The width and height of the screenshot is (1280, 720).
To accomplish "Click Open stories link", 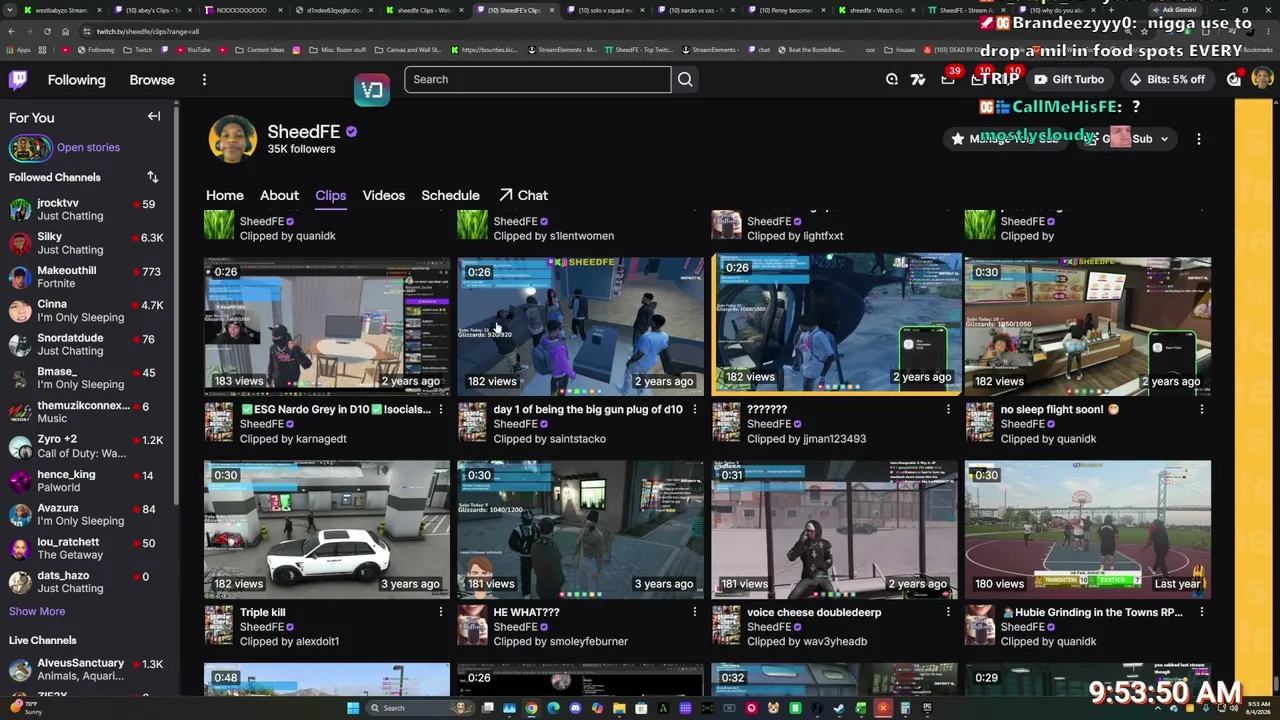I will click(x=88, y=148).
